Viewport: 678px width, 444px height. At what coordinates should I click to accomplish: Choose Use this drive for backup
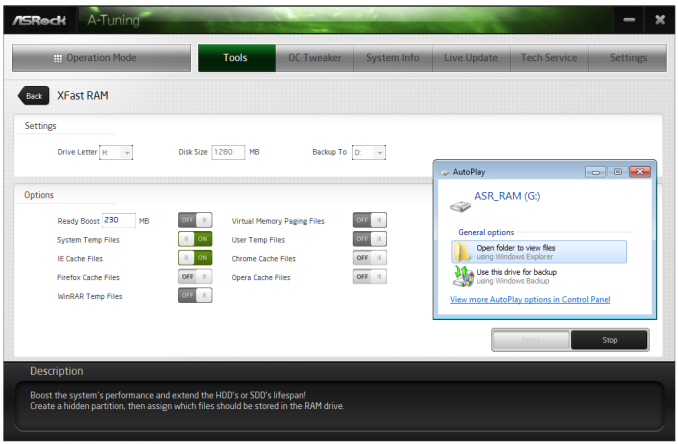[539, 276]
